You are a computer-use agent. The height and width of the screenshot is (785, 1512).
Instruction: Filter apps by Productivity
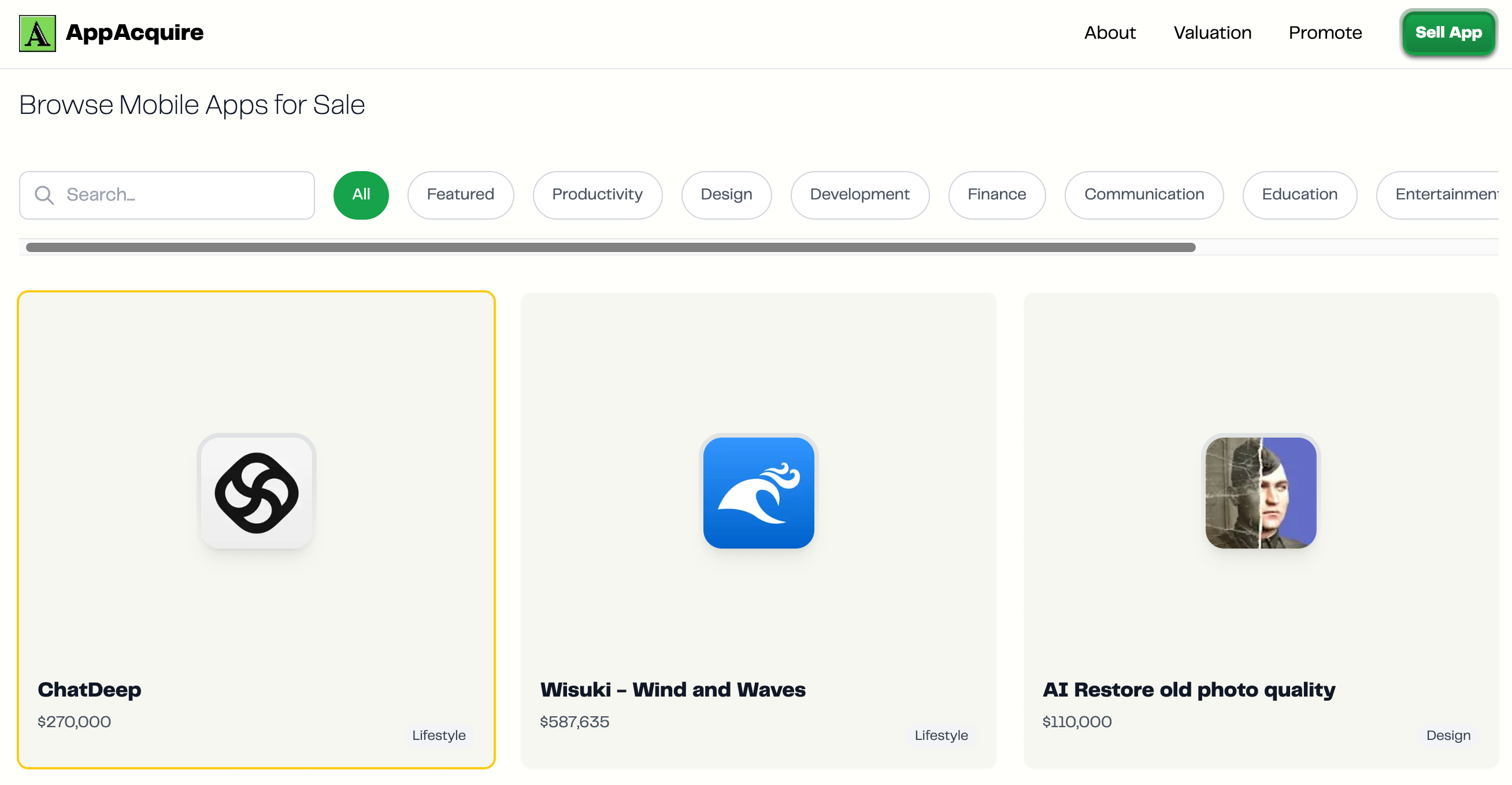point(597,195)
